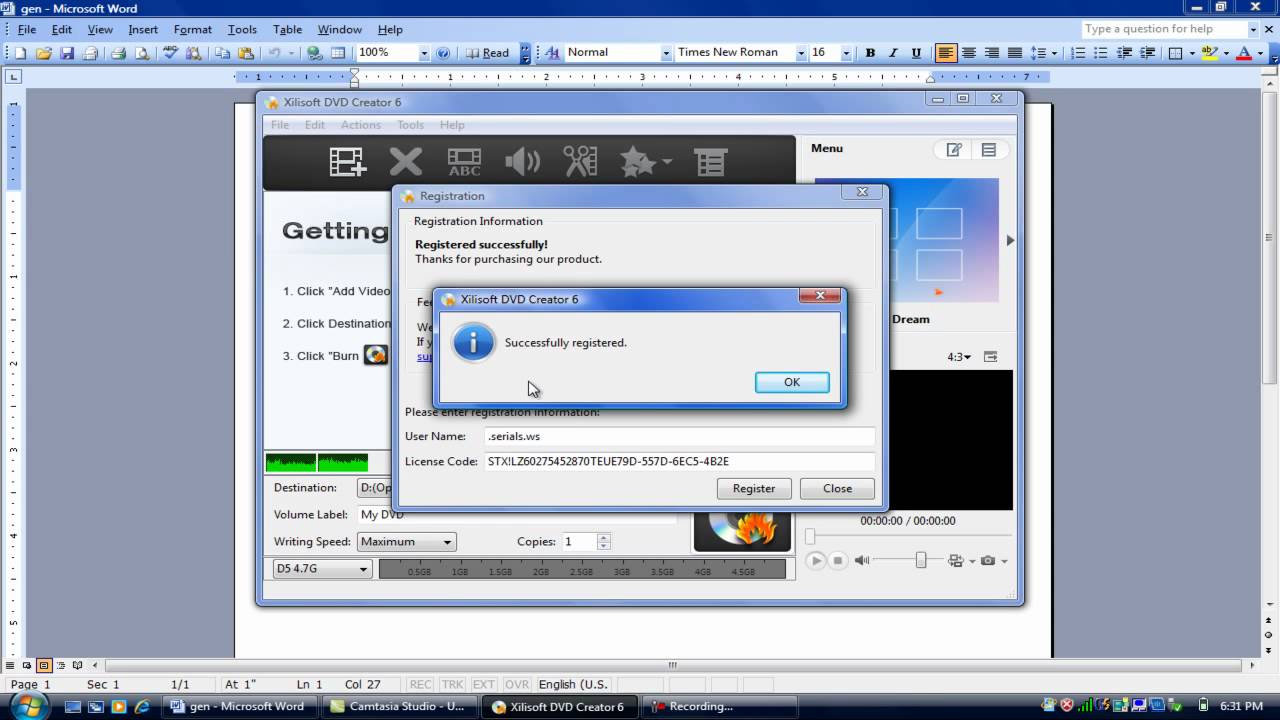
Task: Apply red Font Color
Action: pyautogui.click(x=1244, y=53)
